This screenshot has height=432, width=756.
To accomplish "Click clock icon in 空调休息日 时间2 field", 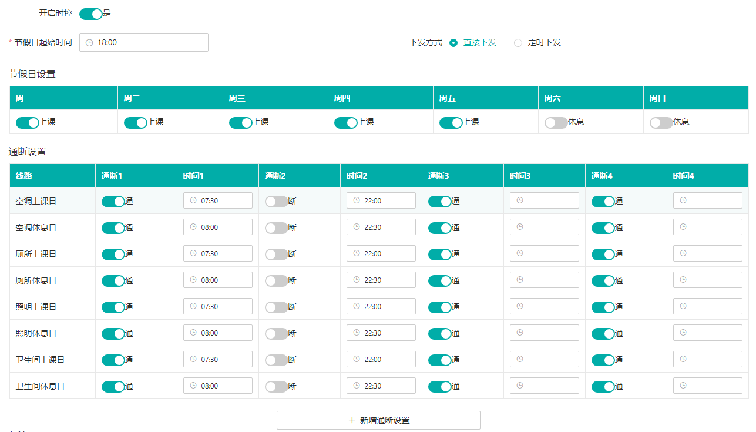I will (356, 227).
